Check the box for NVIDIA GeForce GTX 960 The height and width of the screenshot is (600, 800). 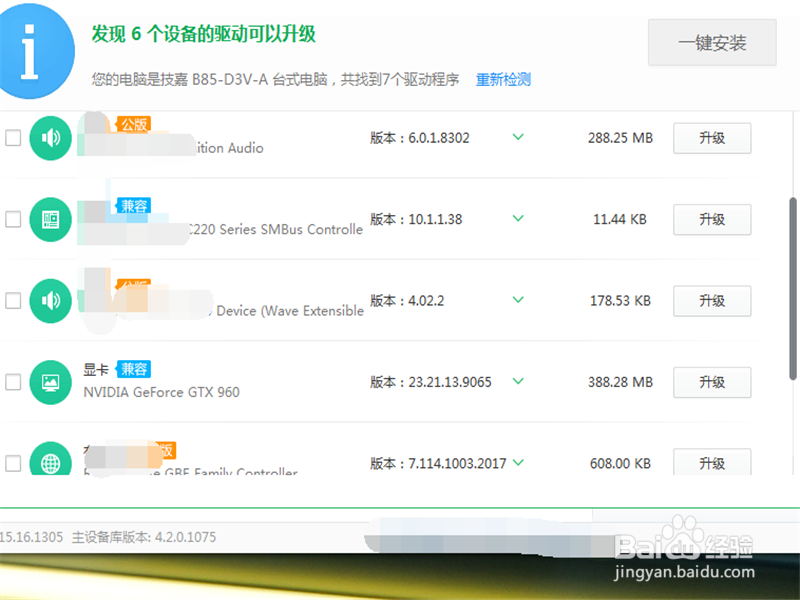(x=13, y=382)
